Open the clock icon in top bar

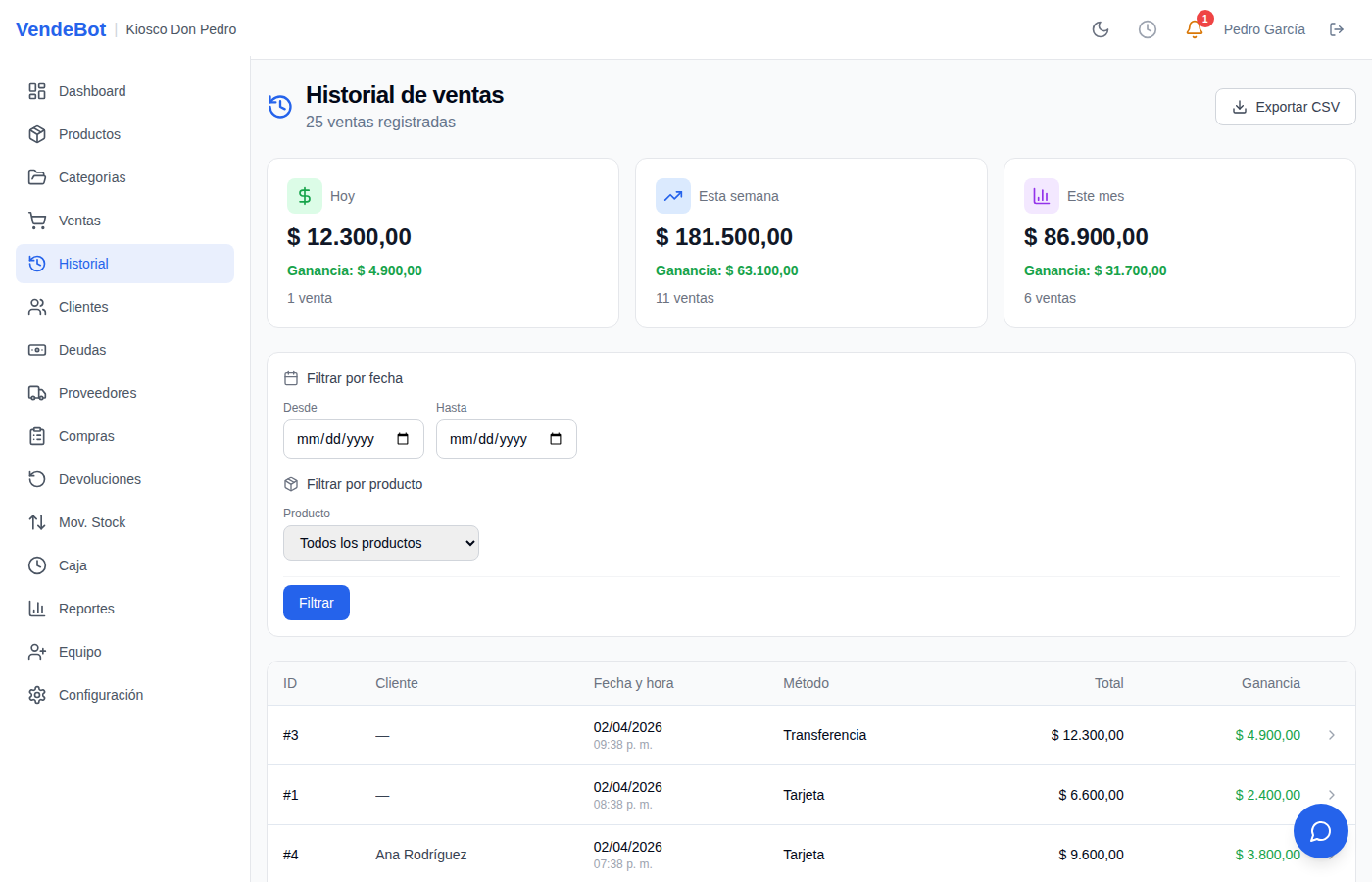tap(1148, 29)
